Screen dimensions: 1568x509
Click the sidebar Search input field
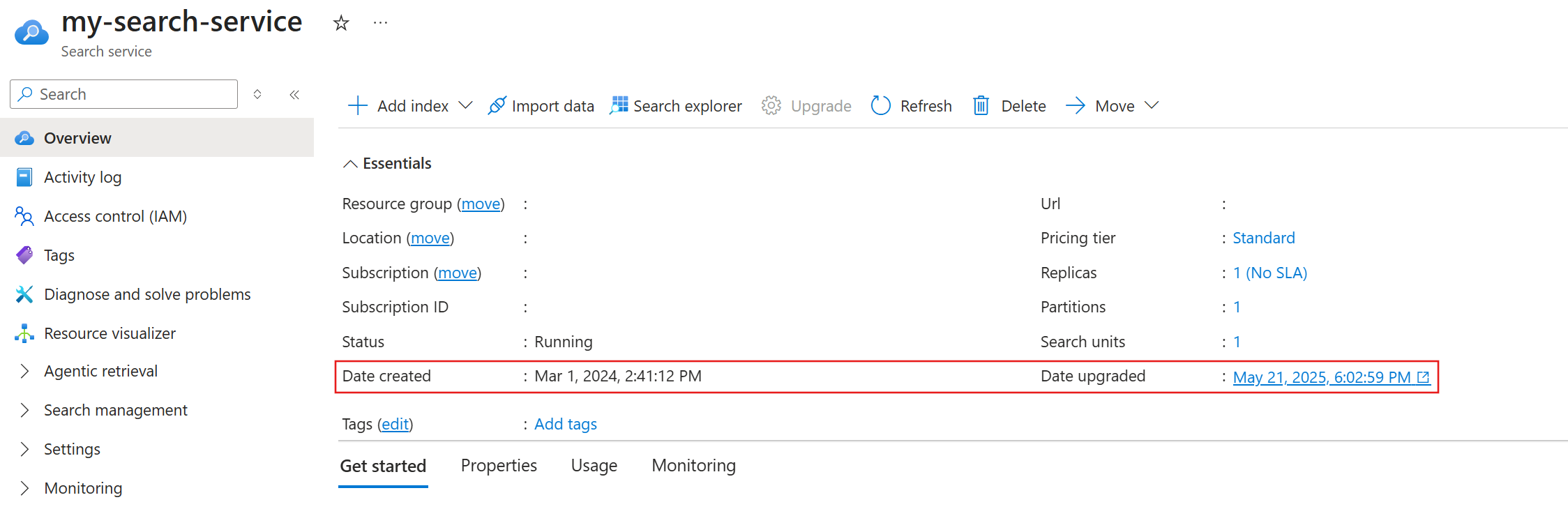133,94
